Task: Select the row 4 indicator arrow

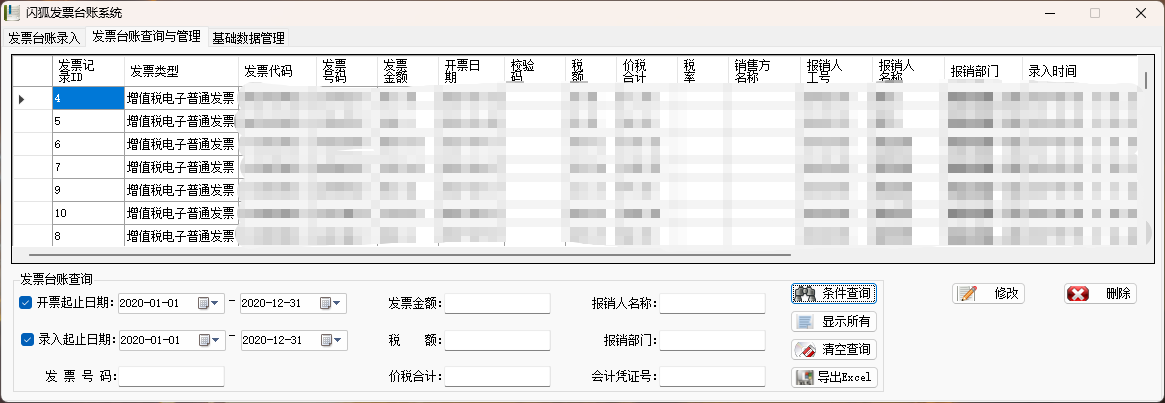Action: (22, 98)
